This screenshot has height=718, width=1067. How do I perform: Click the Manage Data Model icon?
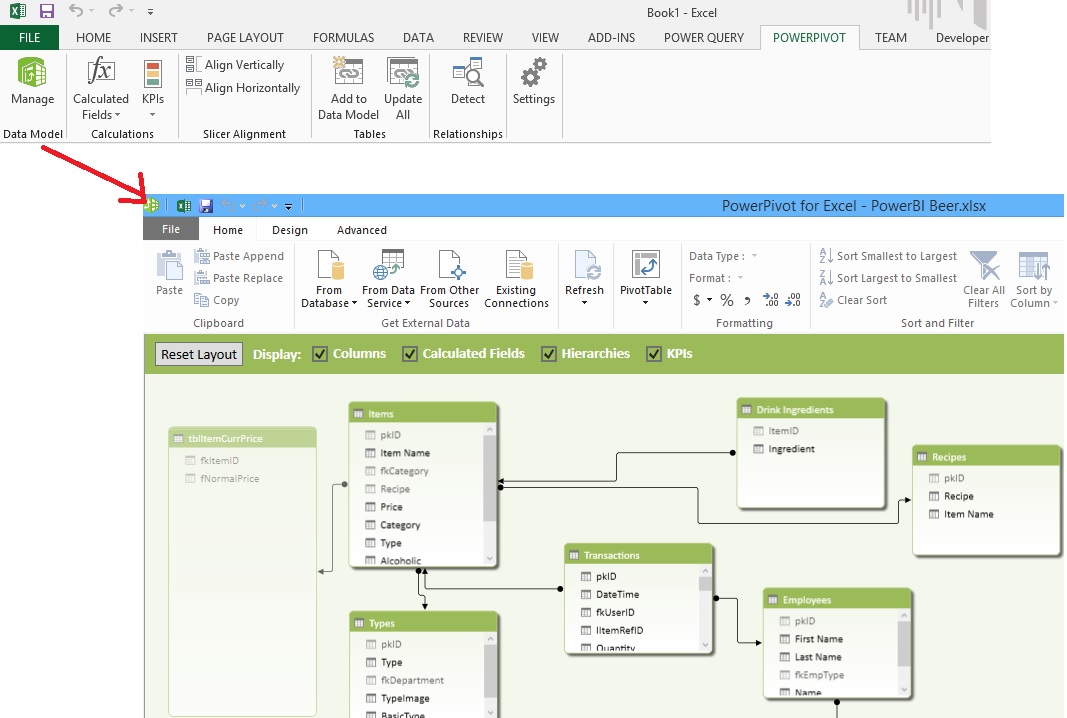click(x=33, y=74)
